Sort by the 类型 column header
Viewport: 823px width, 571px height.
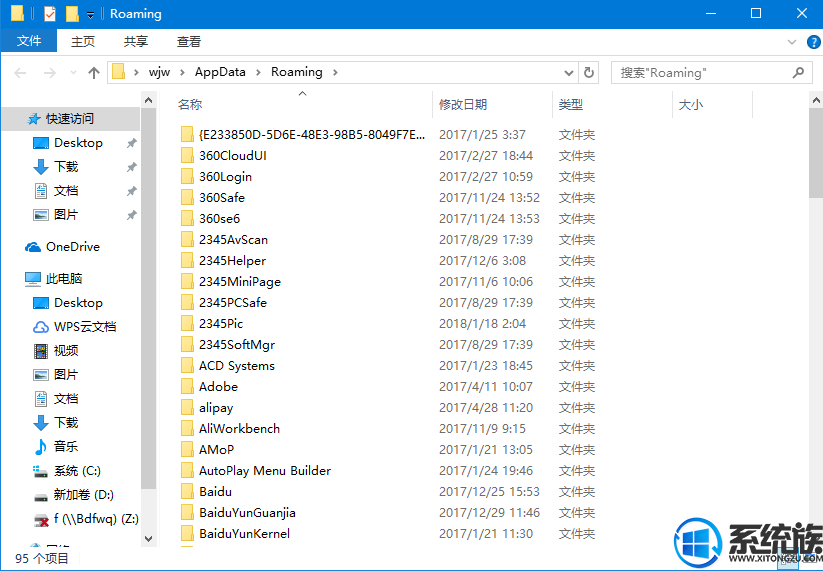pos(571,104)
